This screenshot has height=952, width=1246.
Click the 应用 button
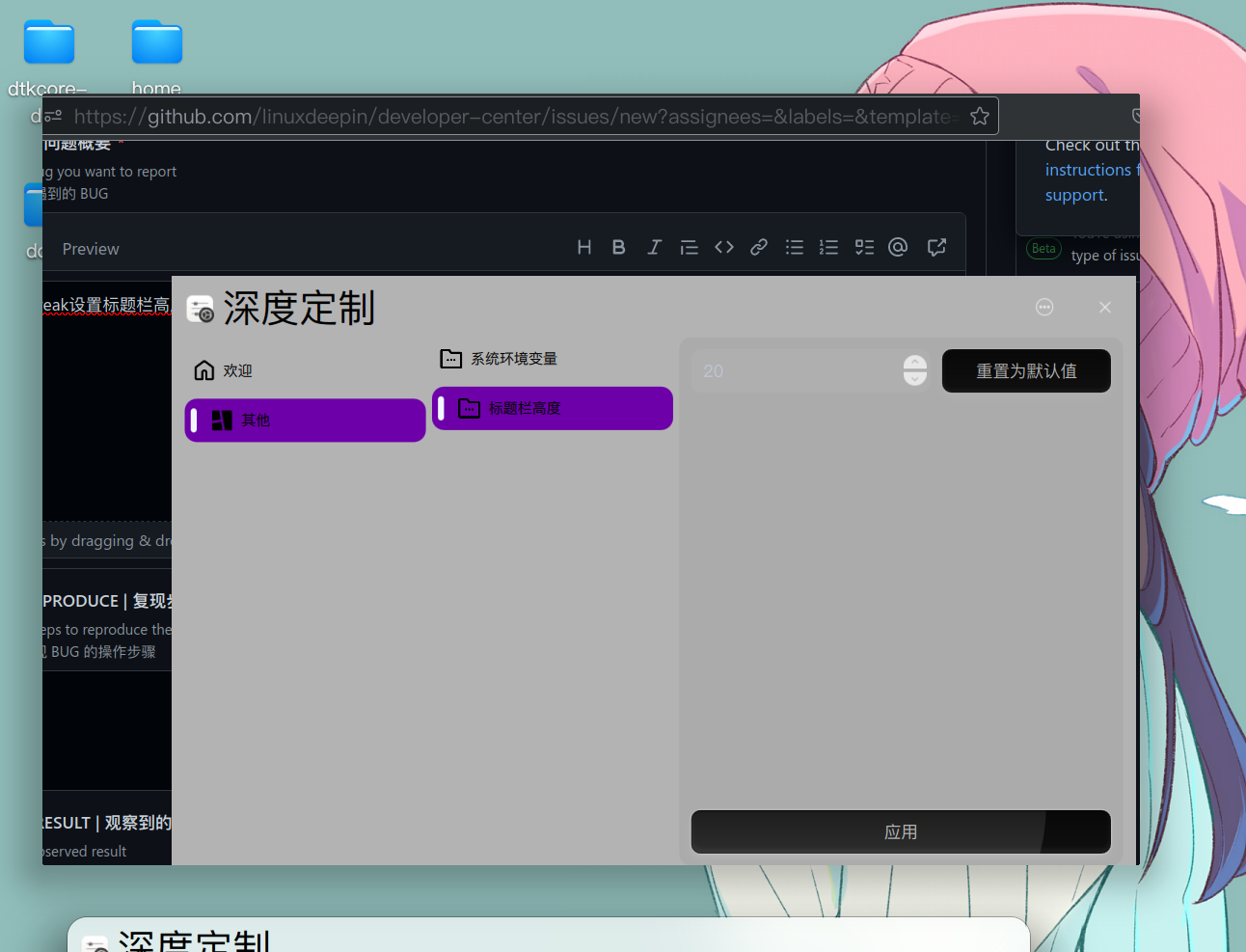point(901,831)
